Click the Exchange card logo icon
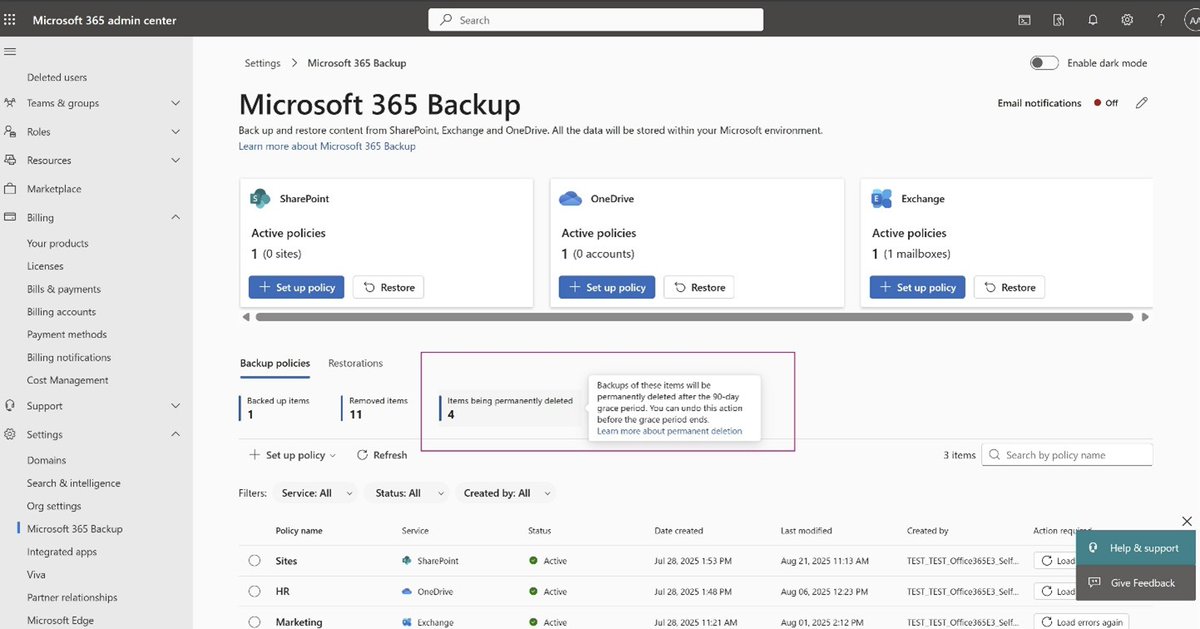This screenshot has height=629, width=1200. pyautogui.click(x=881, y=198)
